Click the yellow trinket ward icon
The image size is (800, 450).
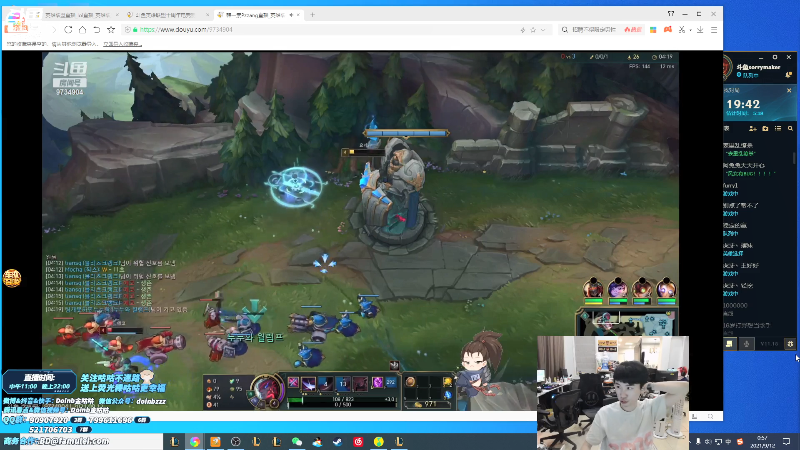click(447, 382)
